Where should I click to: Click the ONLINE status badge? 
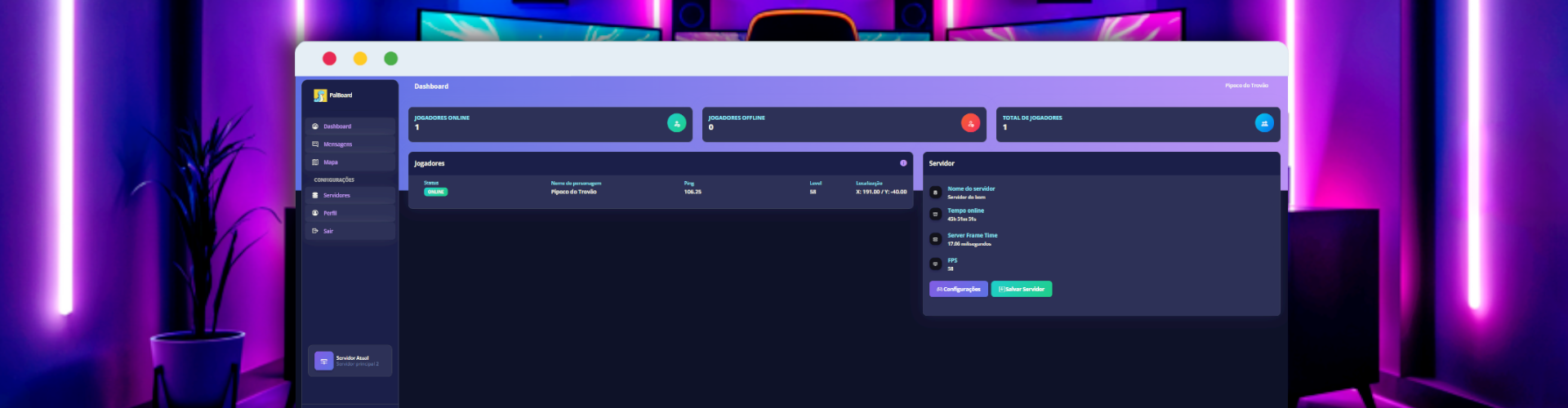point(436,193)
